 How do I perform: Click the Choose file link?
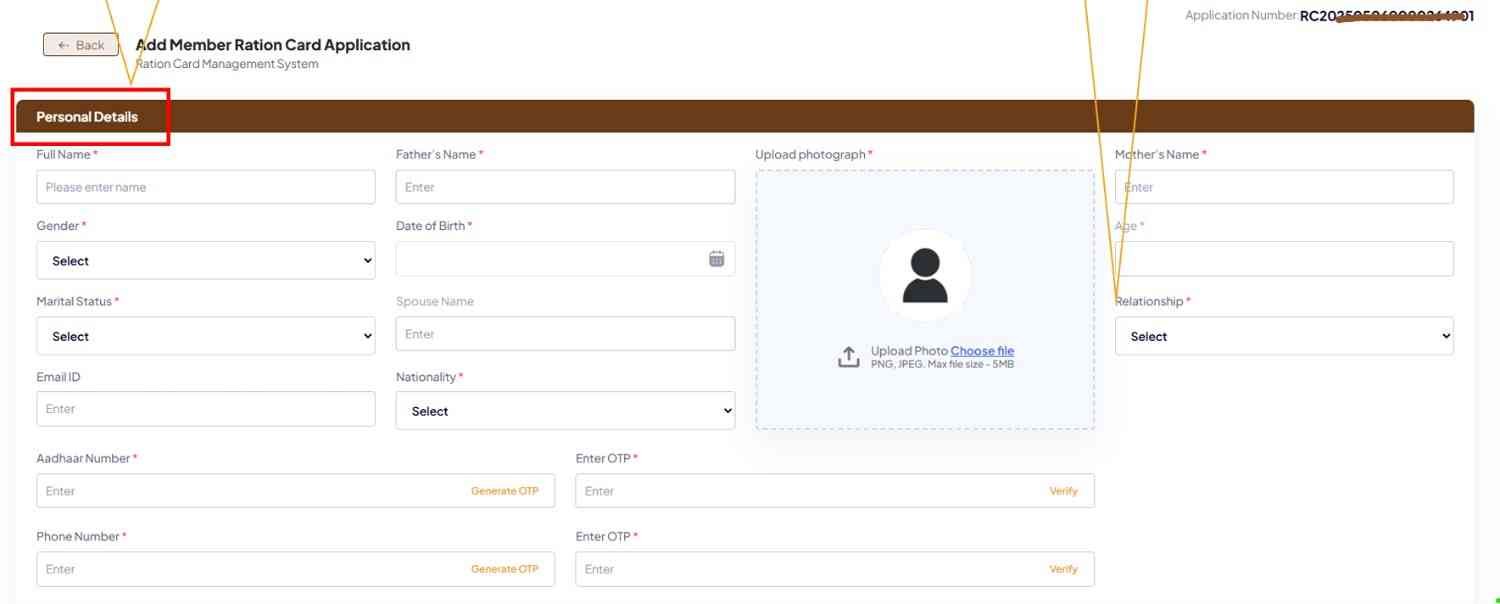coord(982,351)
